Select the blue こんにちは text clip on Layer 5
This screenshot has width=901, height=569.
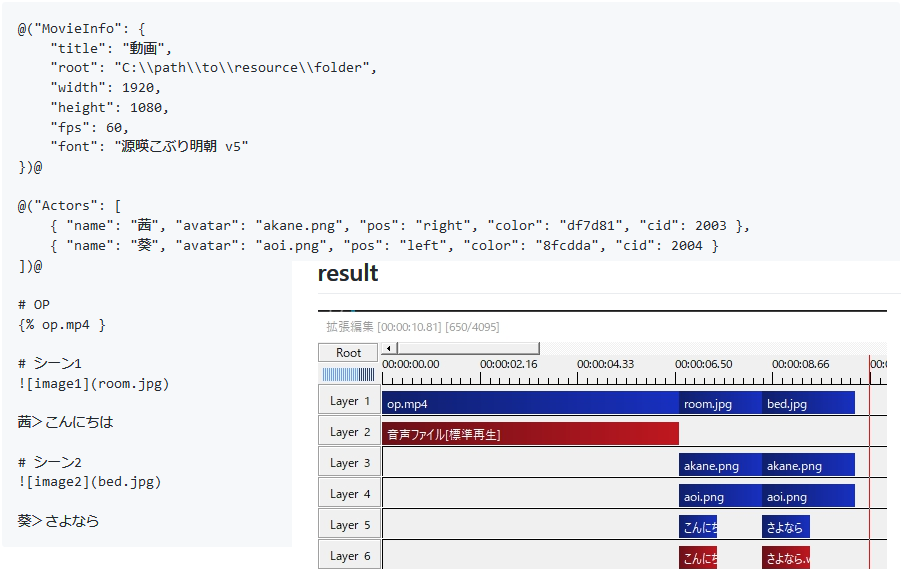pyautogui.click(x=698, y=527)
